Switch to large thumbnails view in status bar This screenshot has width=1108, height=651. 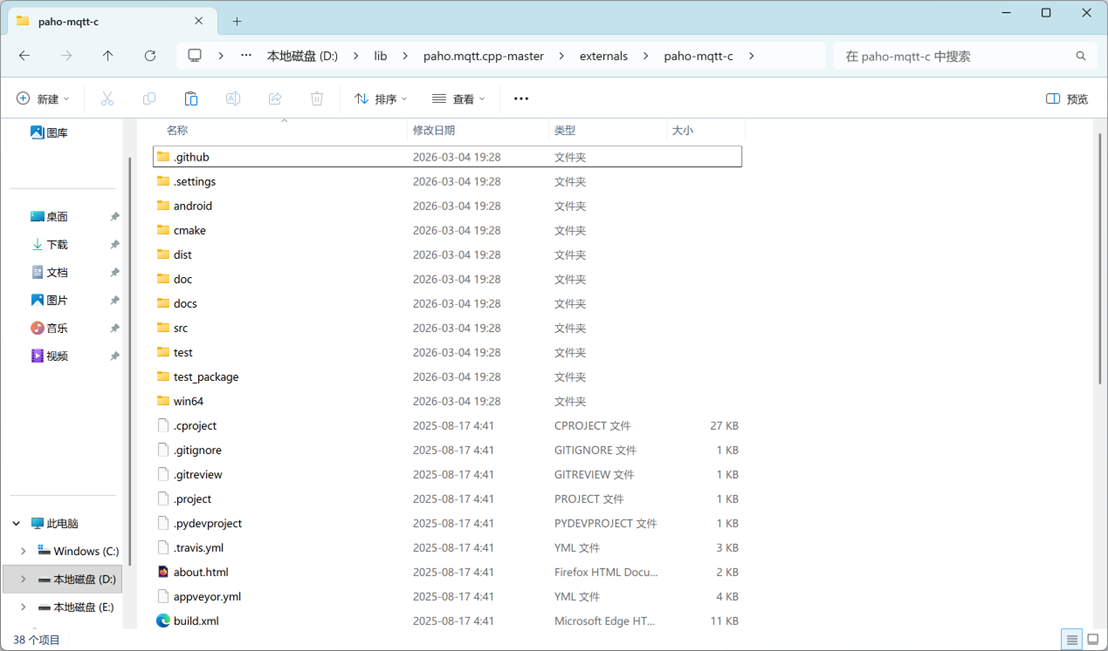point(1093,640)
